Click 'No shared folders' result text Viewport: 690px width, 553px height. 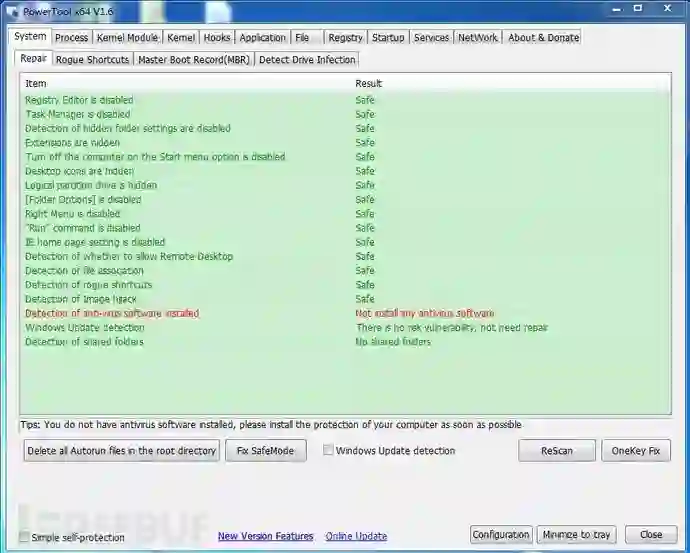[393, 342]
